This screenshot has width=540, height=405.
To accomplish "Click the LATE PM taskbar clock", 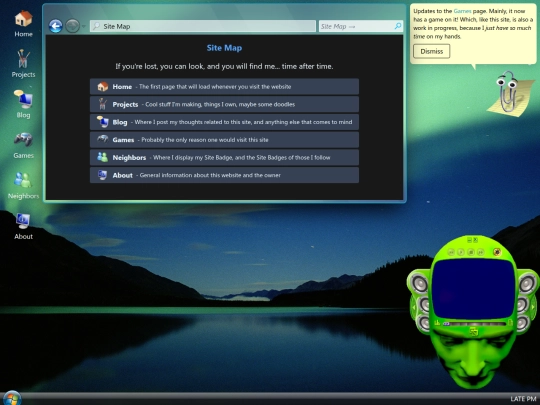I will [x=523, y=399].
